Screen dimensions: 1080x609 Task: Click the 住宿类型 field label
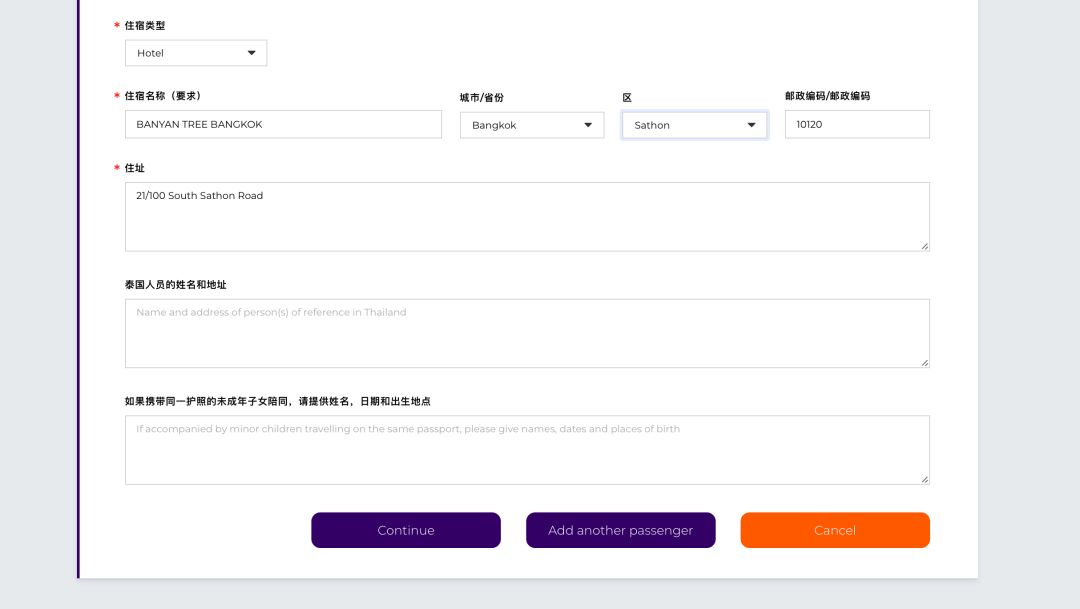coord(145,25)
